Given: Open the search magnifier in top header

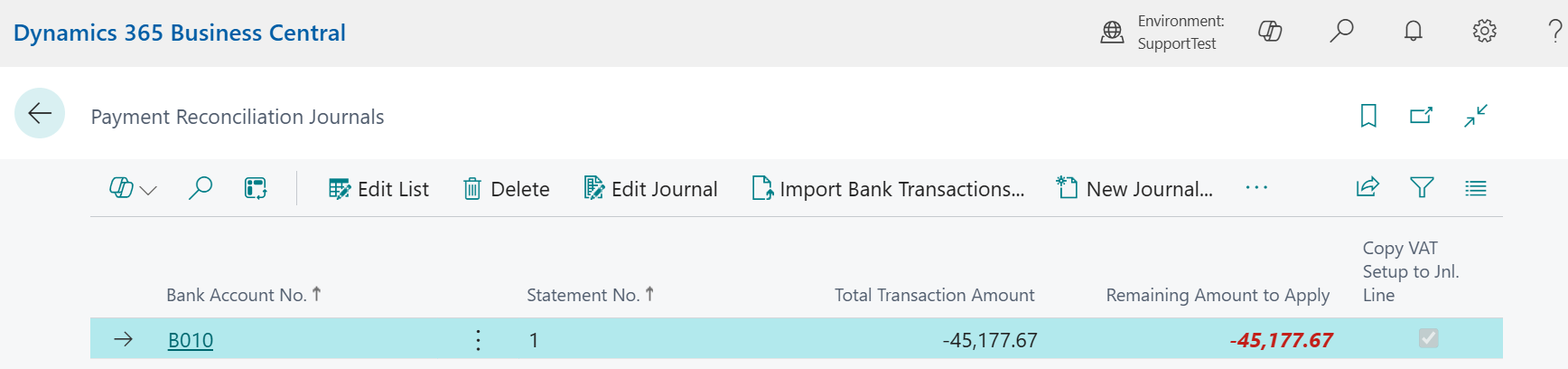Looking at the screenshot, I should (x=1341, y=32).
